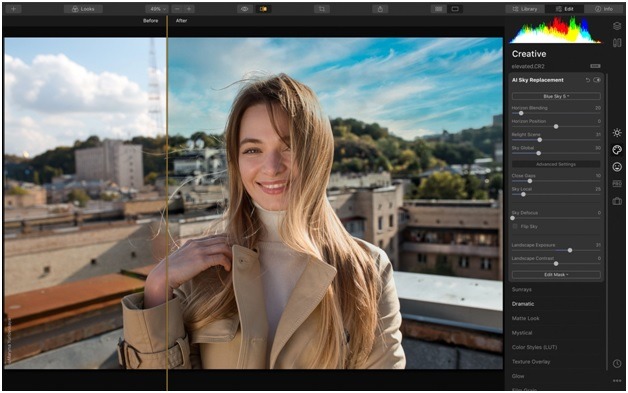Switch to the Info tab
Image resolution: width=628 pixels, height=393 pixels.
pos(604,9)
